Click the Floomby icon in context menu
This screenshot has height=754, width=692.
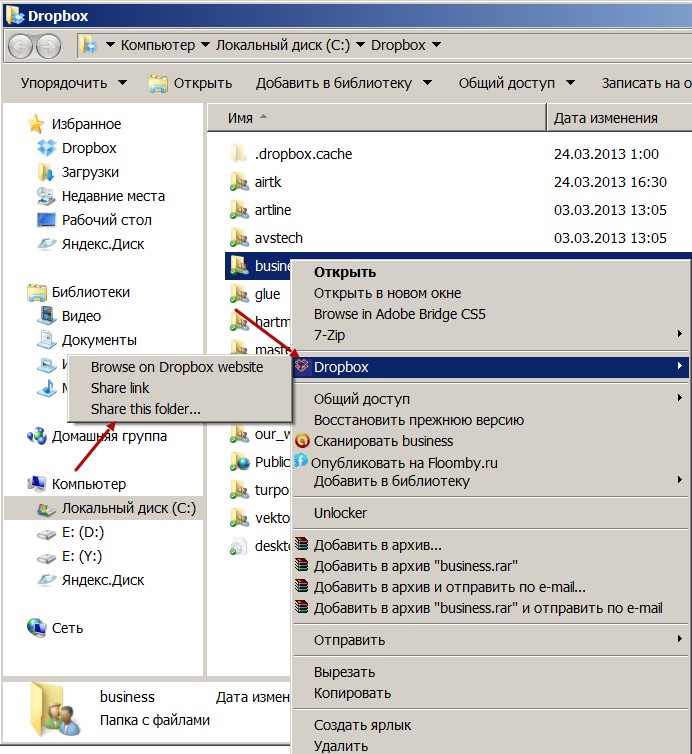pos(301,460)
